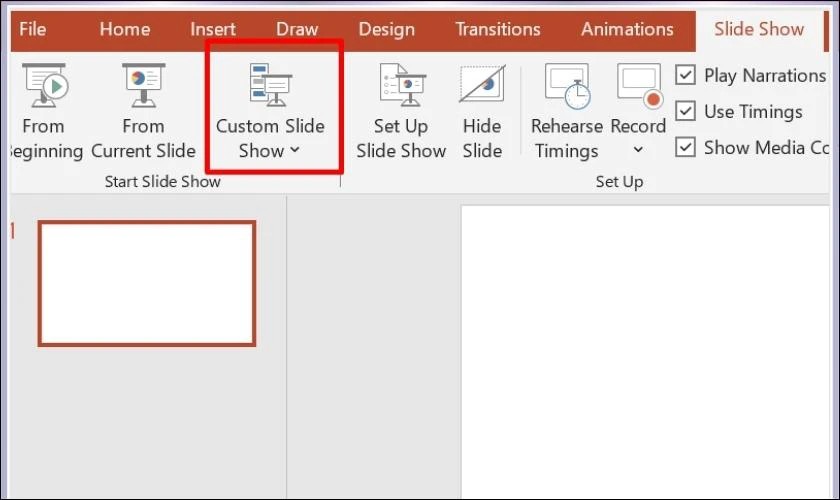Switch to the Design tab
Image resolution: width=840 pixels, height=500 pixels.
point(386,29)
